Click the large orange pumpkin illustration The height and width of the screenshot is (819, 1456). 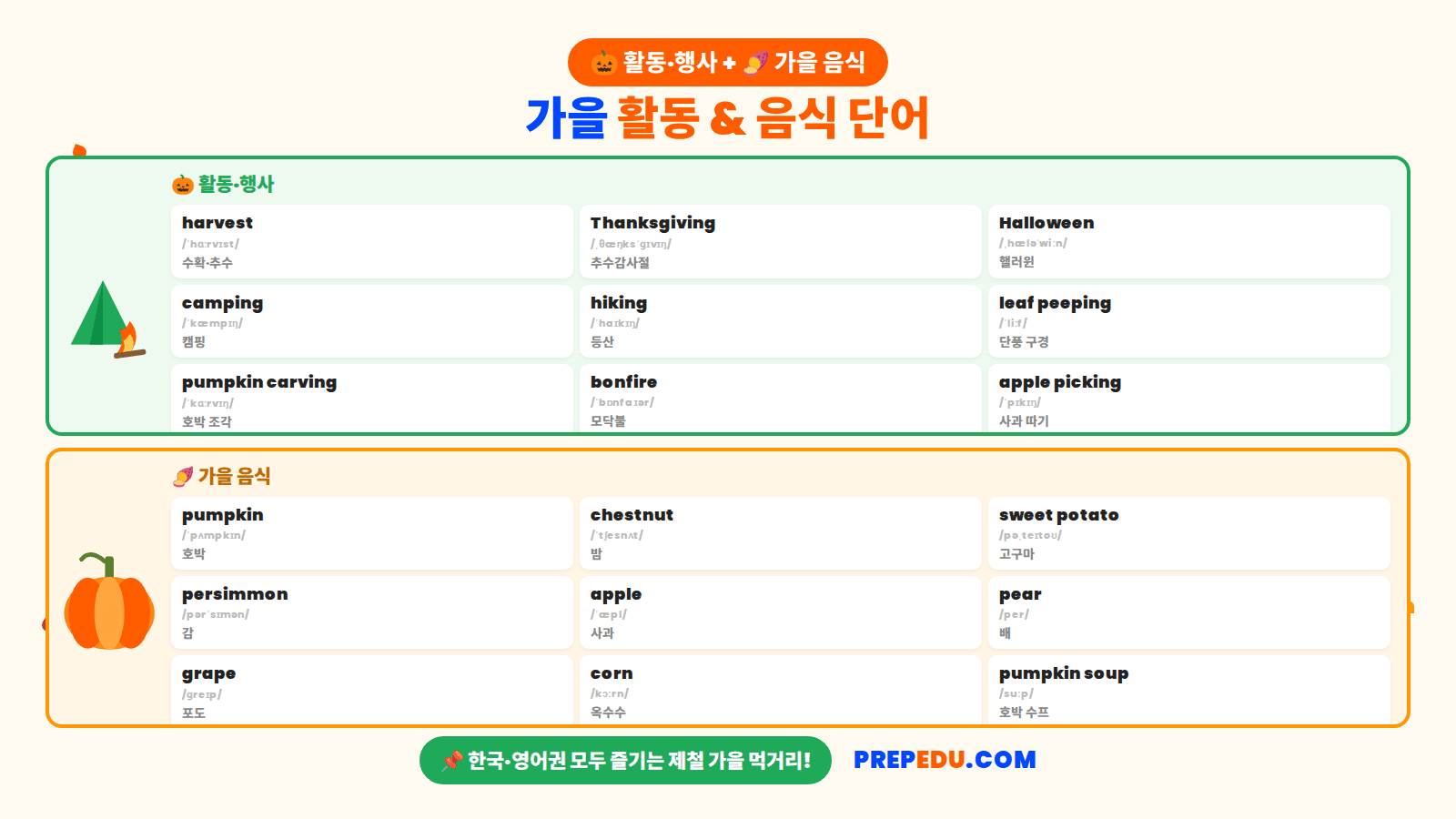[x=109, y=601]
